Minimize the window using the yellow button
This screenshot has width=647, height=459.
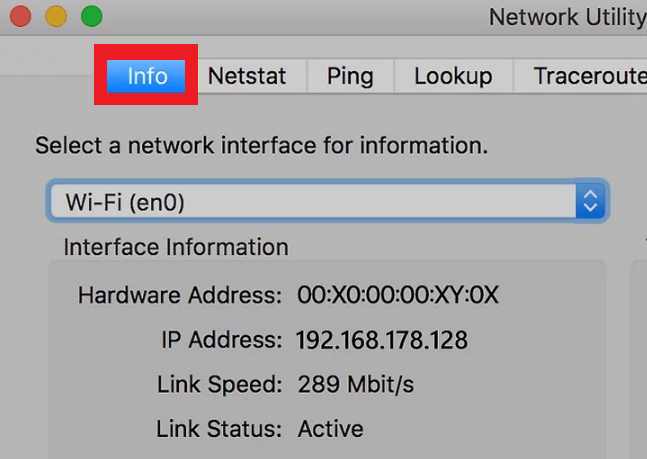click(56, 17)
